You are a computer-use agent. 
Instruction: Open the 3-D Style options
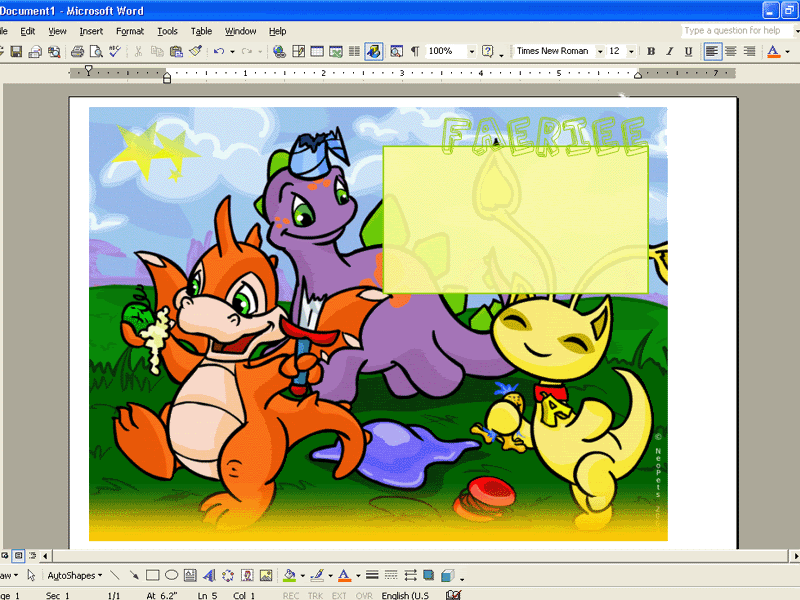(x=447, y=576)
